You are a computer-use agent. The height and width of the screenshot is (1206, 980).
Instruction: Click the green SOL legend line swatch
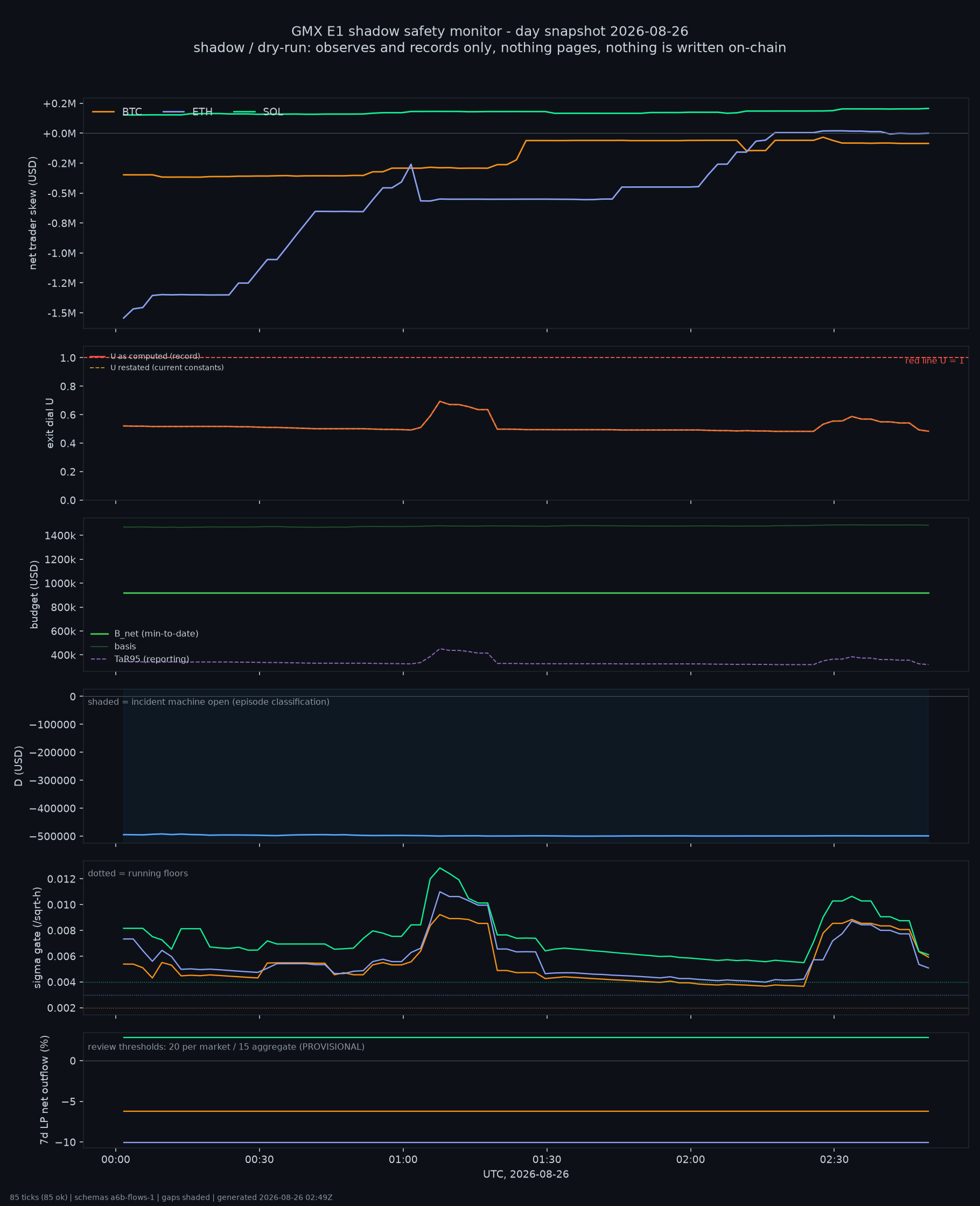244,112
